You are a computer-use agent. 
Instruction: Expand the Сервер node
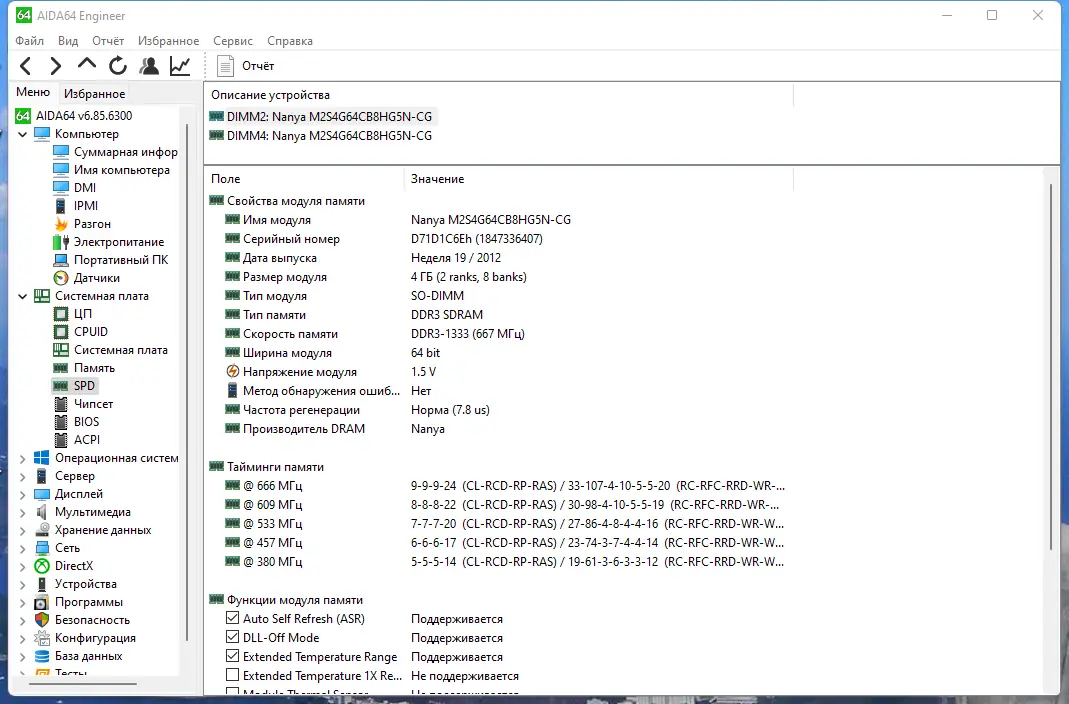(22, 476)
